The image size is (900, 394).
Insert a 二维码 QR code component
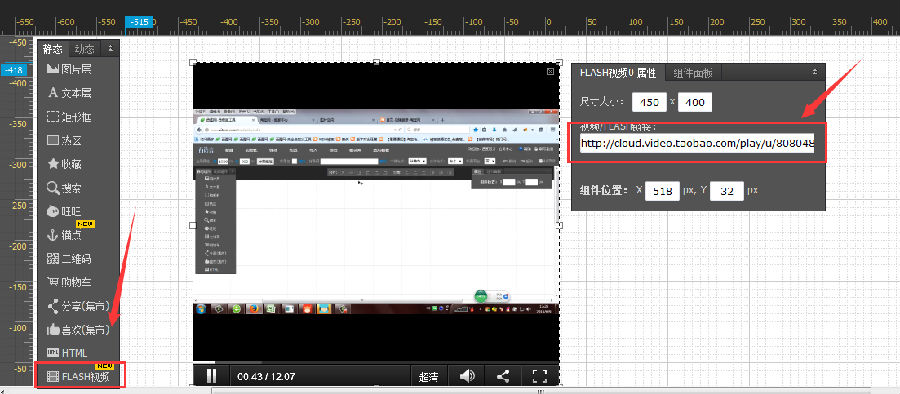coord(69,258)
